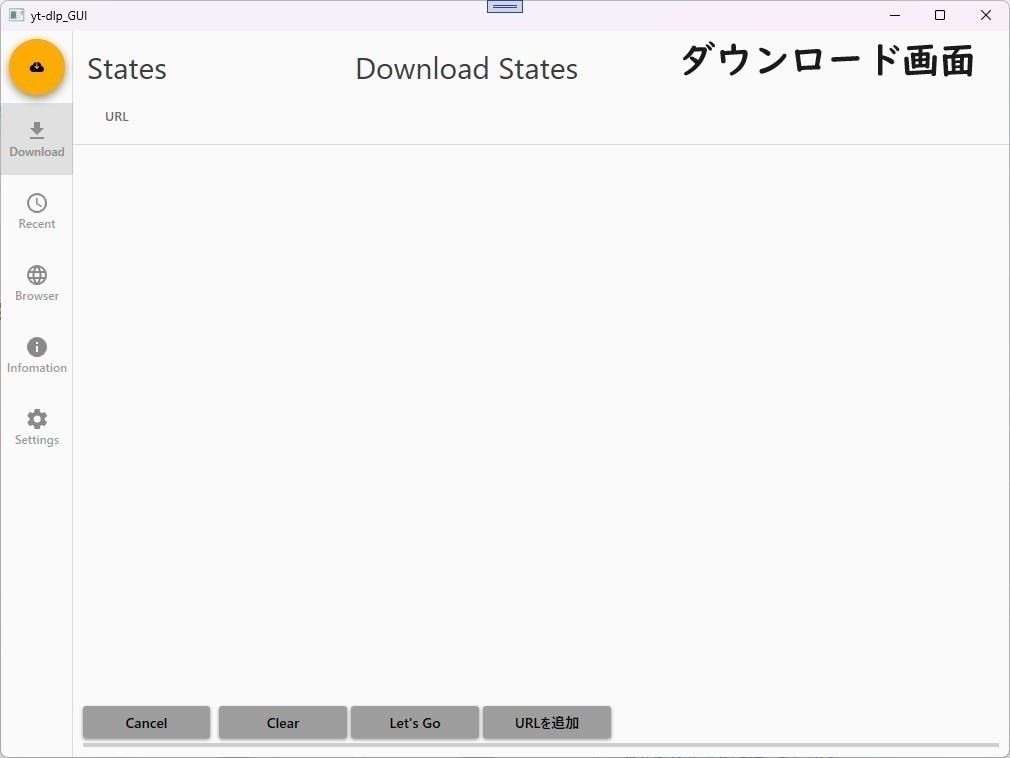Click the Download States heading
Screen dimensions: 1010x758
(466, 68)
